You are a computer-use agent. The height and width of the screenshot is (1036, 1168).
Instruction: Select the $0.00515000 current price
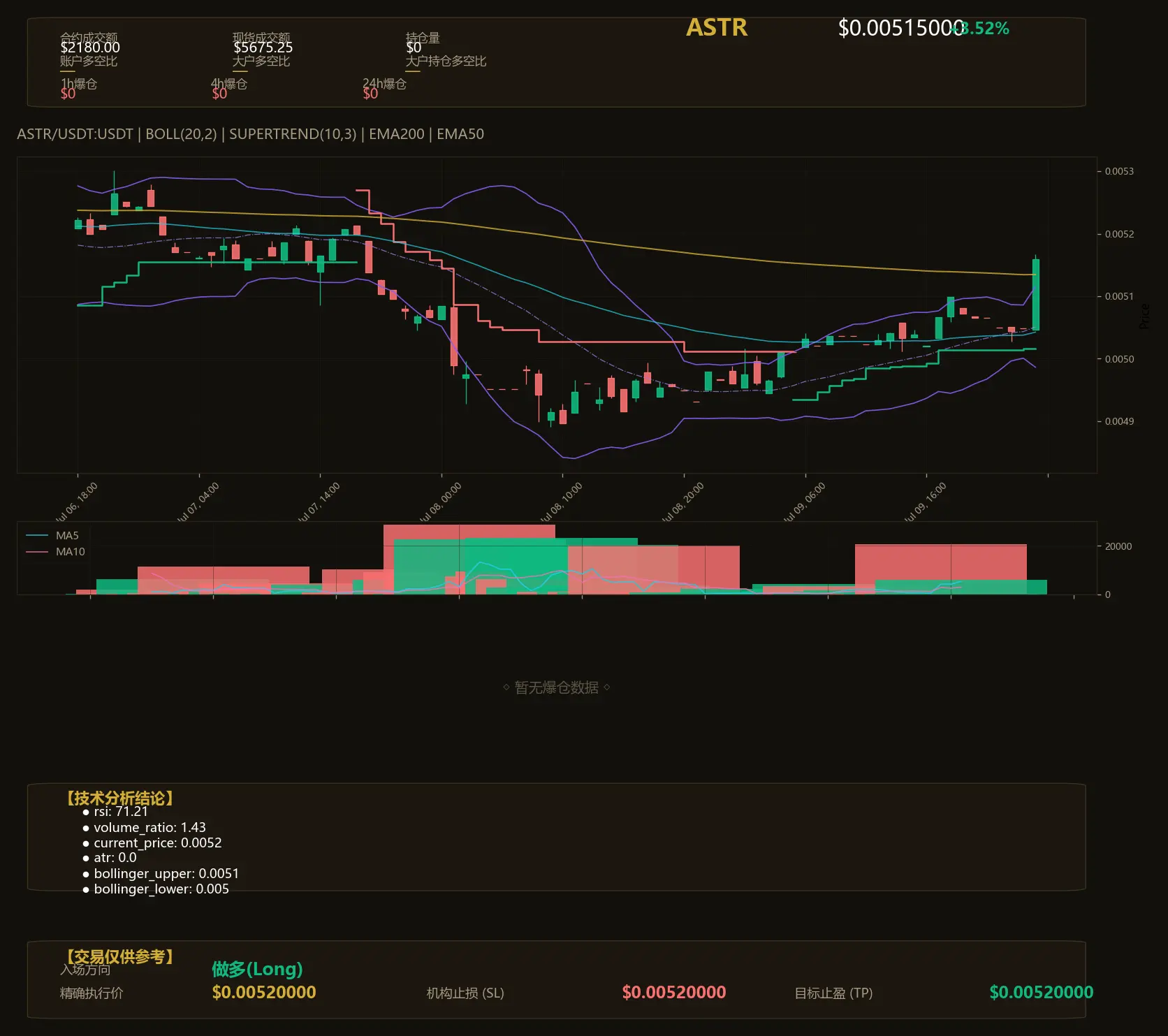click(900, 28)
